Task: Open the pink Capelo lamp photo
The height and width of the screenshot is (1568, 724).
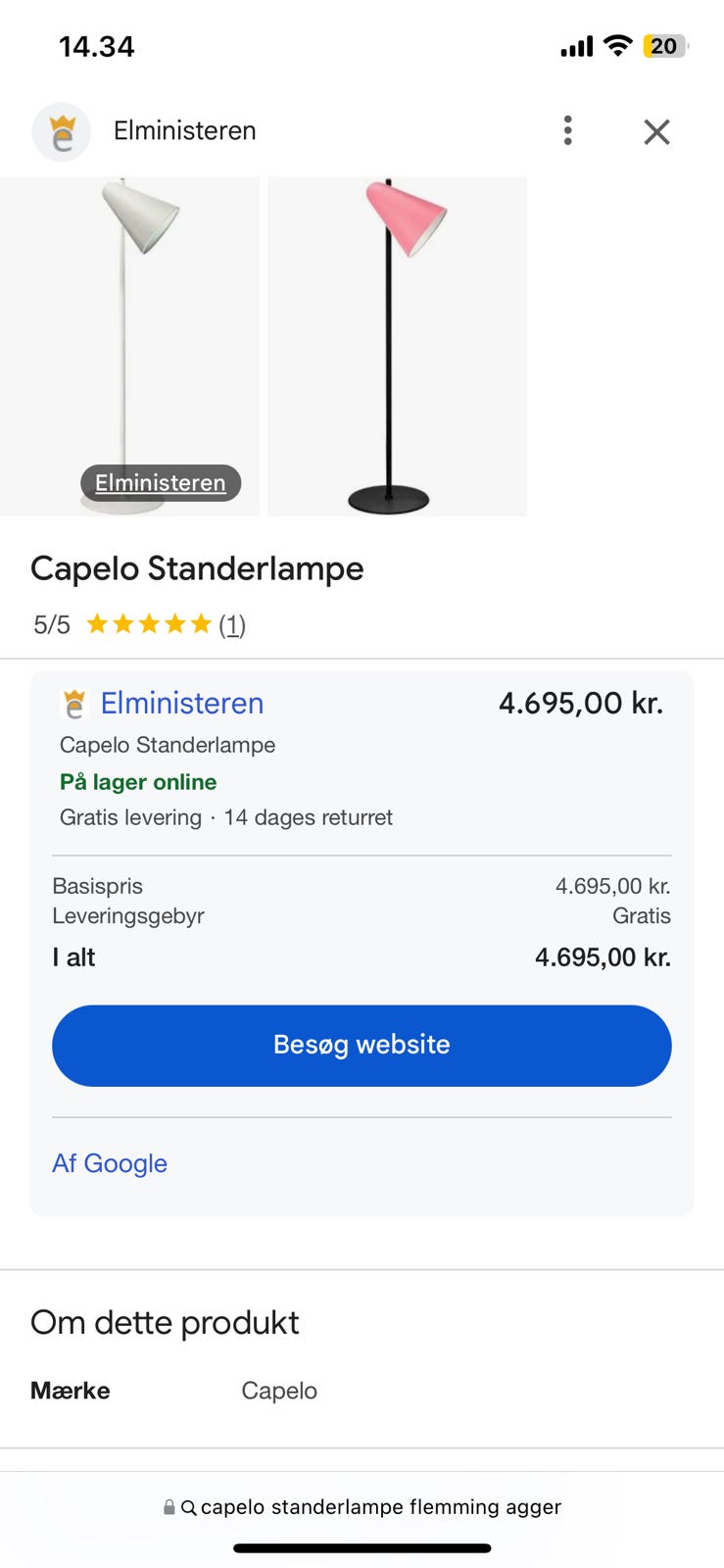Action: tap(397, 345)
